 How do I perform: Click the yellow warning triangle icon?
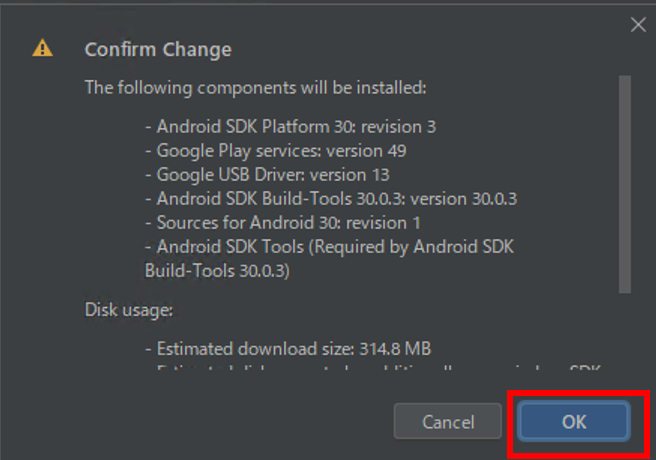(42, 48)
